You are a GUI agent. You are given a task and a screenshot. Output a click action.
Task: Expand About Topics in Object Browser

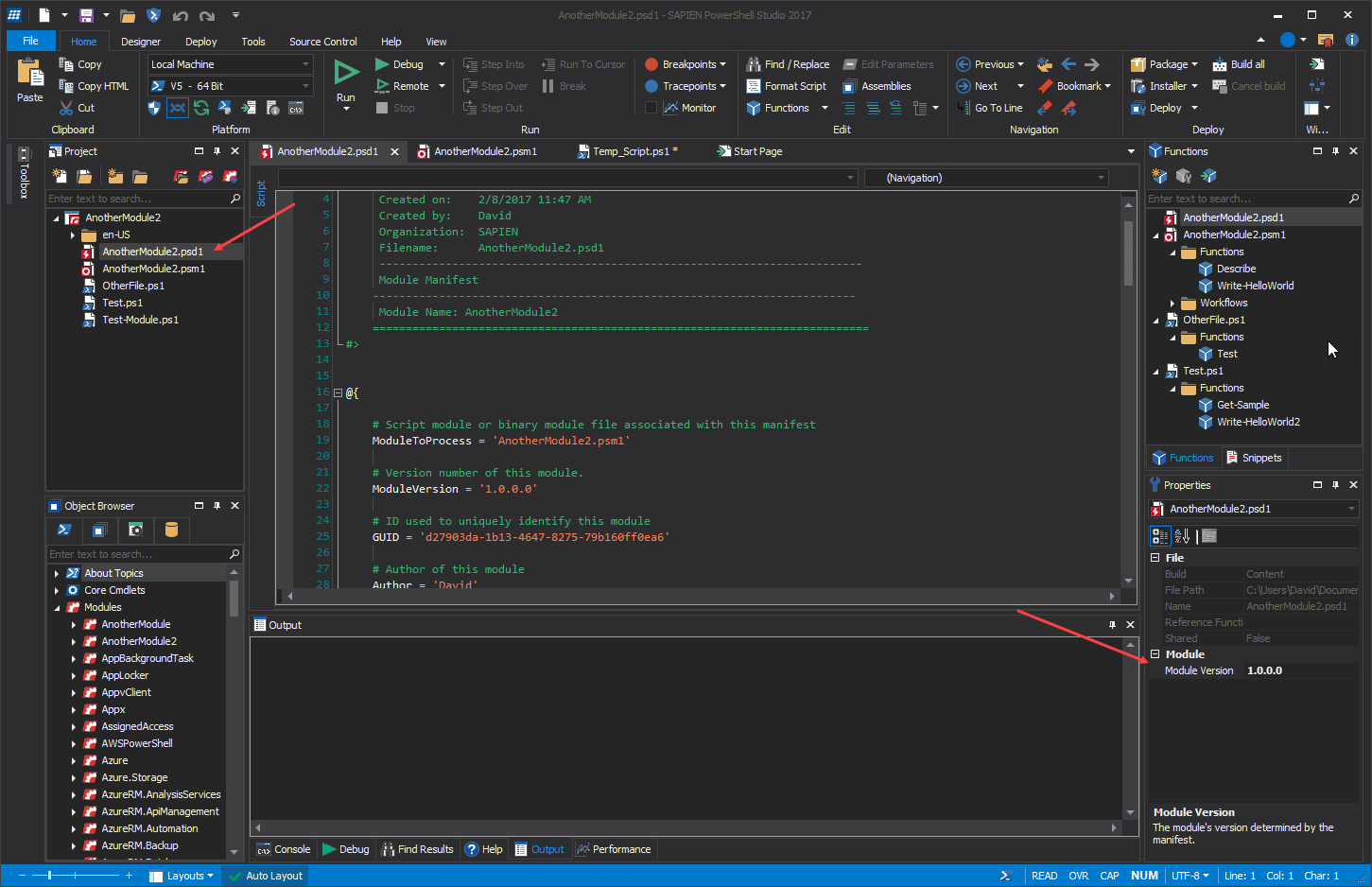57,573
